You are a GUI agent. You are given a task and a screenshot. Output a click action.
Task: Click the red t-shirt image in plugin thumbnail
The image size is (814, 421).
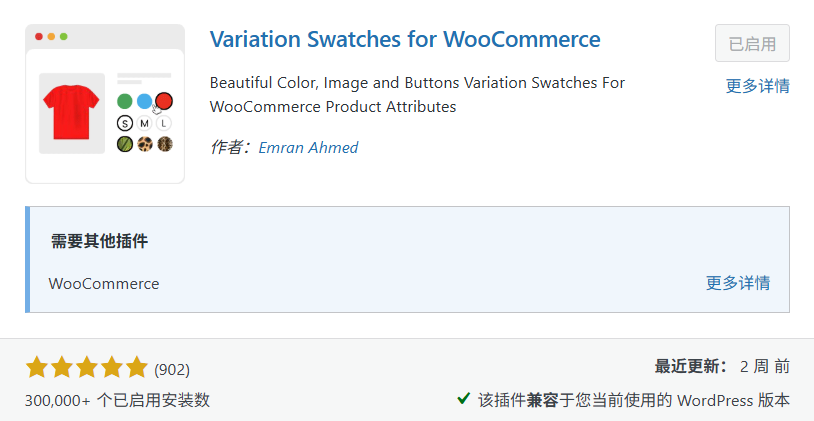click(x=72, y=111)
